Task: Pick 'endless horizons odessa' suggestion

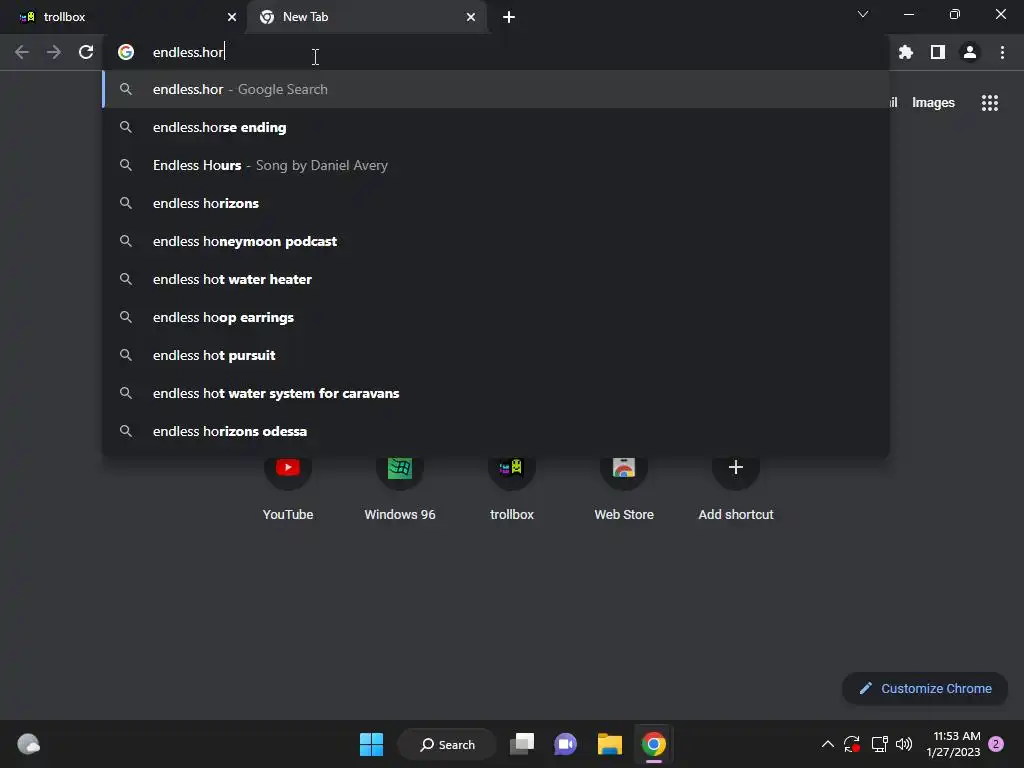Action: [496, 431]
